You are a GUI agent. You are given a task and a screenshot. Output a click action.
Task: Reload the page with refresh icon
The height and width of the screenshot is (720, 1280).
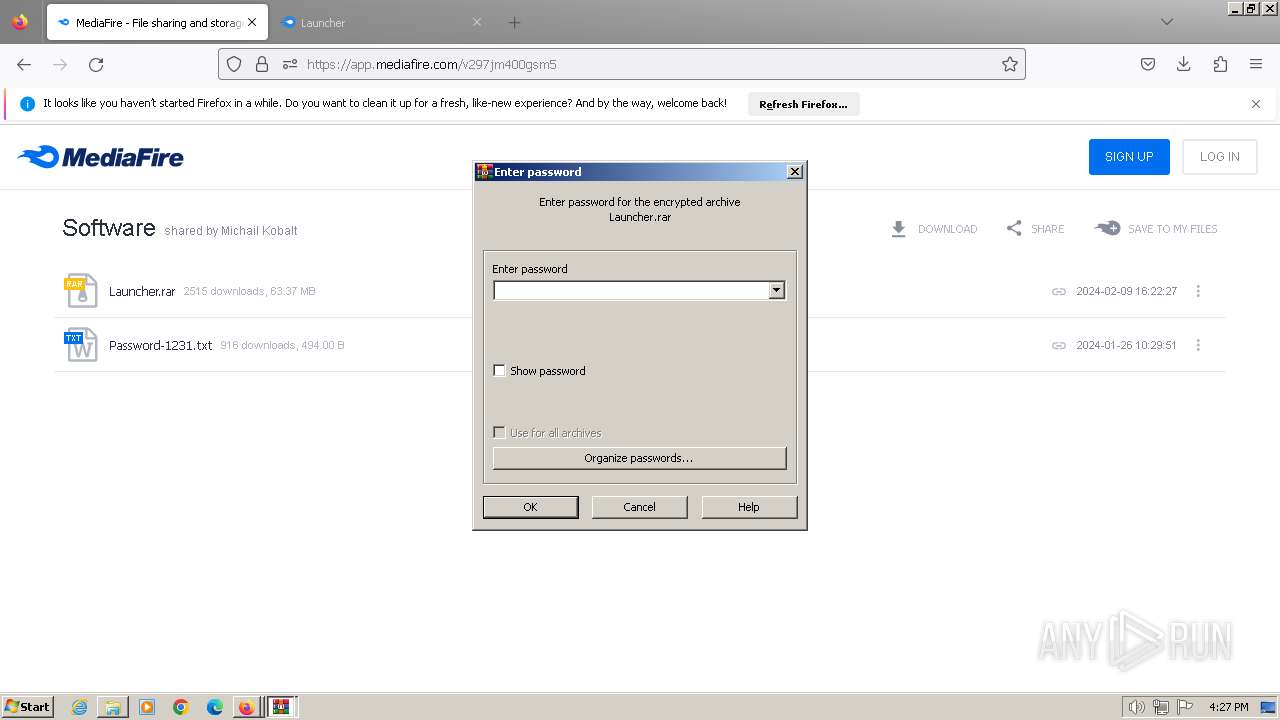96,64
